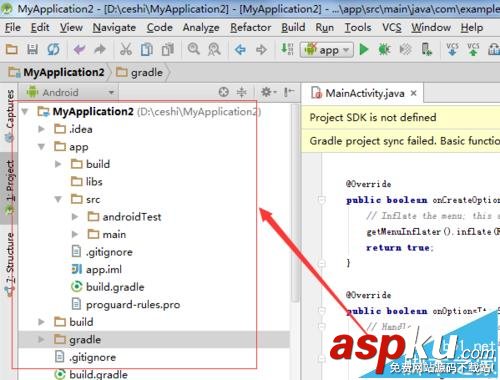The height and width of the screenshot is (380, 500).
Task: Collapse the src folder arrow
Action: tap(58, 199)
